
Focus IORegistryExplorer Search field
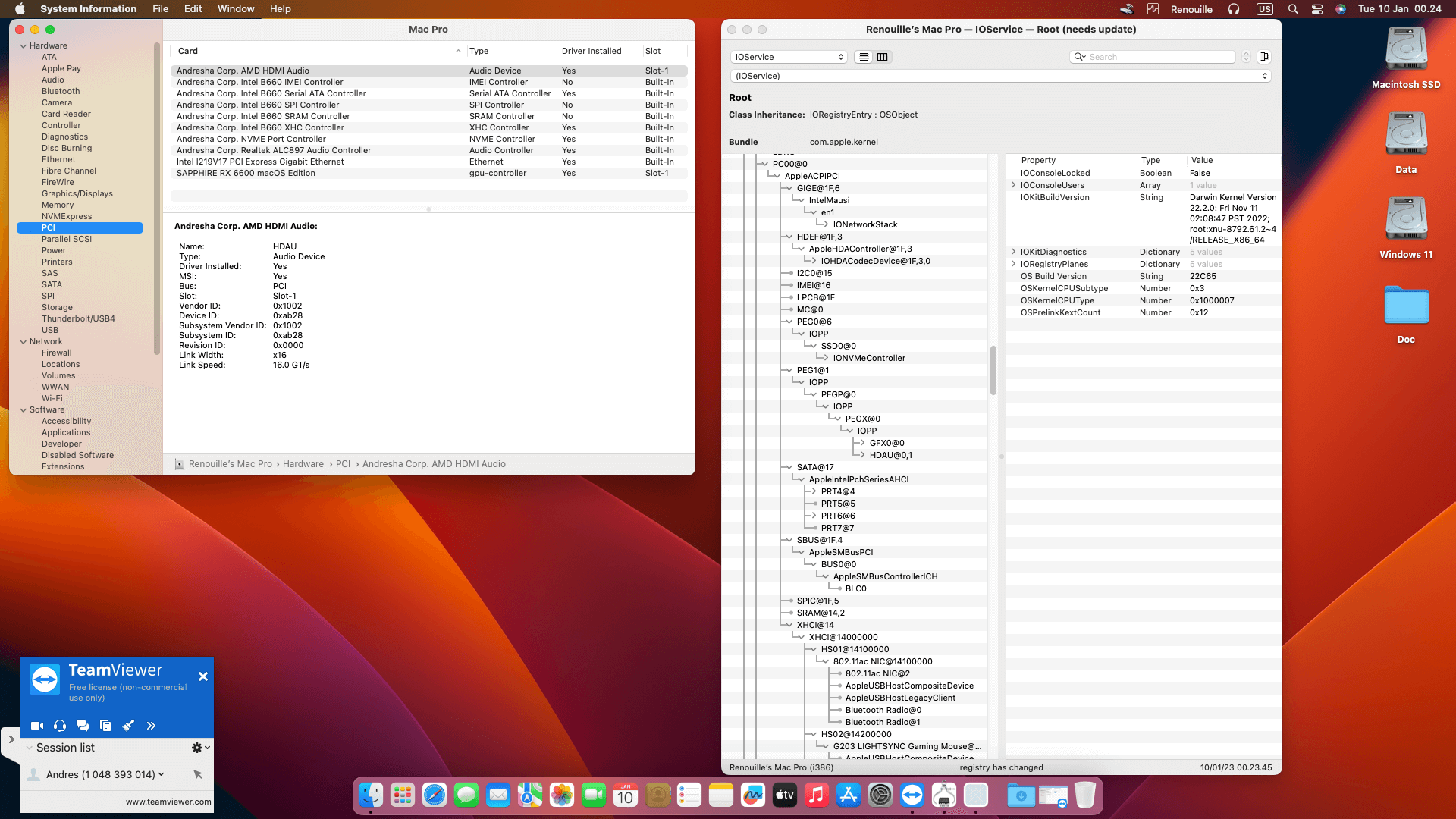tap(1153, 57)
